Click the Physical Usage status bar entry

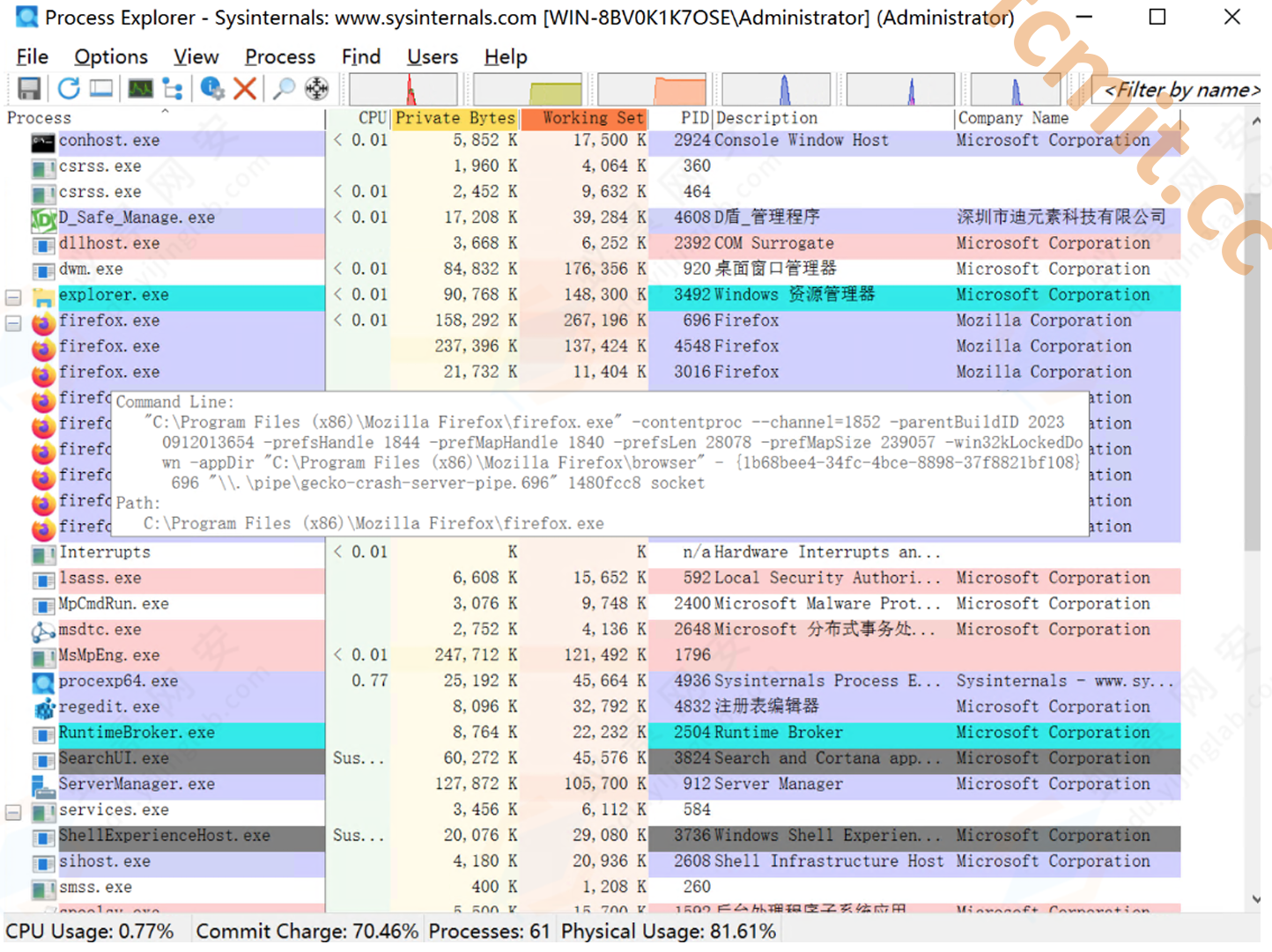tap(669, 932)
